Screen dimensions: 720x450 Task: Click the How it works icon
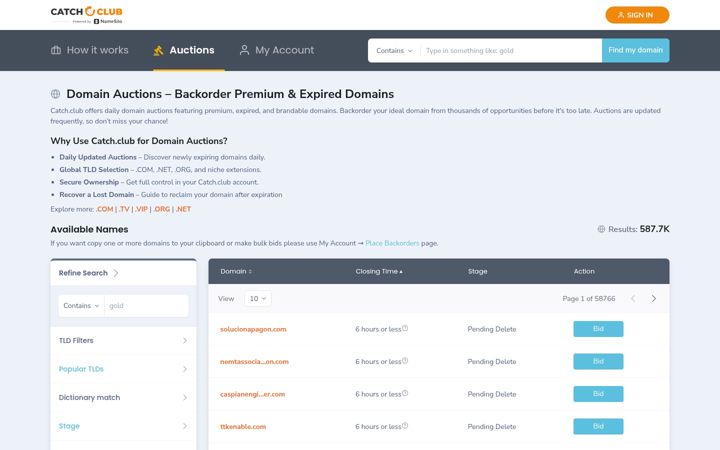[x=56, y=50]
